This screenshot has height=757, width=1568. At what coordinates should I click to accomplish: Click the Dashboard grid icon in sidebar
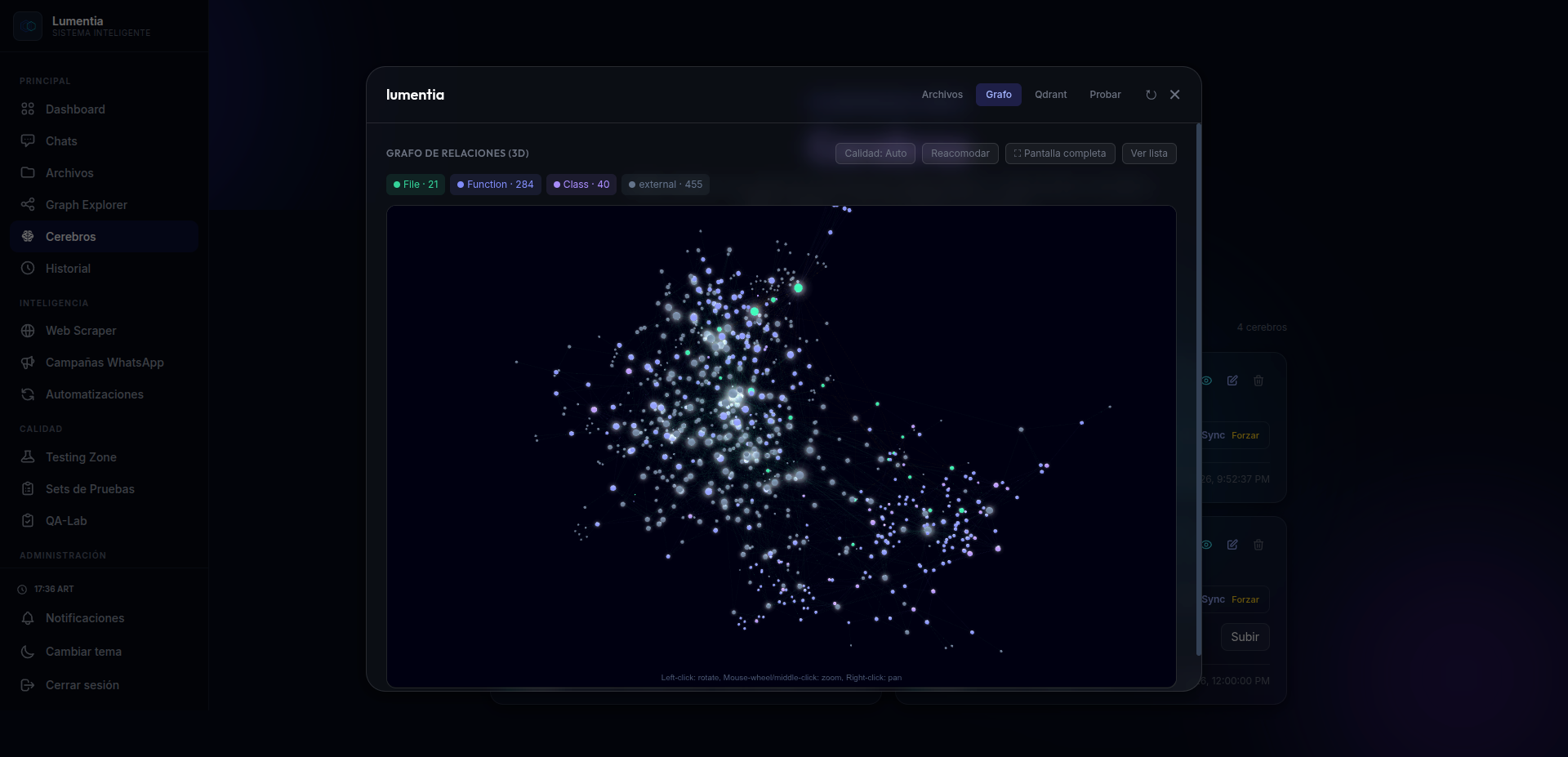point(28,109)
